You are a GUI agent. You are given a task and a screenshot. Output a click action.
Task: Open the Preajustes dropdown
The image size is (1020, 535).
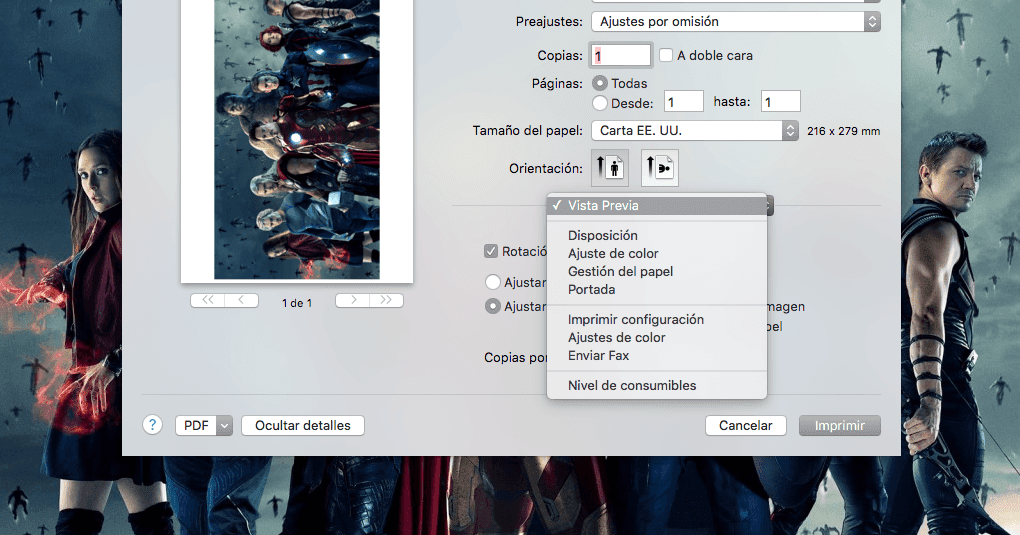[736, 21]
